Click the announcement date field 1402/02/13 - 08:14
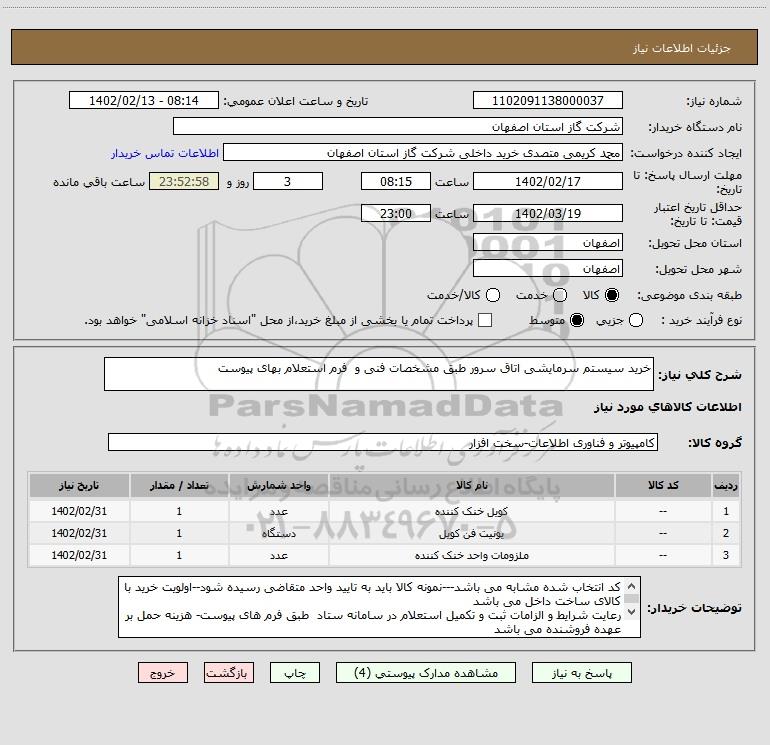The image size is (770, 745). pos(144,101)
